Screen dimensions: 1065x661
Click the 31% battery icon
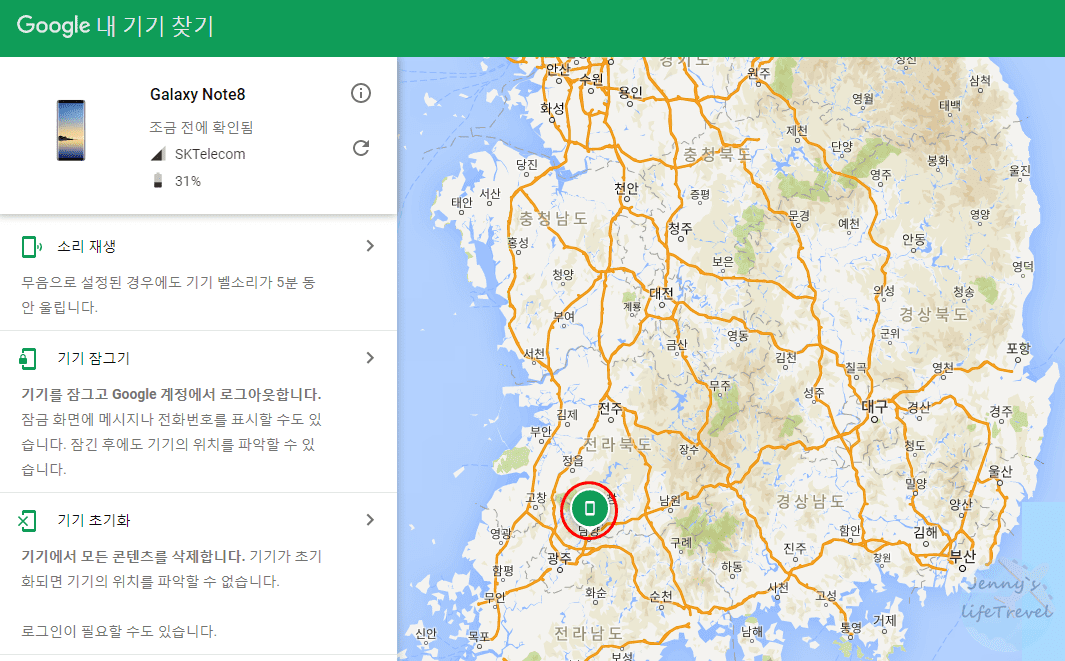(158, 181)
